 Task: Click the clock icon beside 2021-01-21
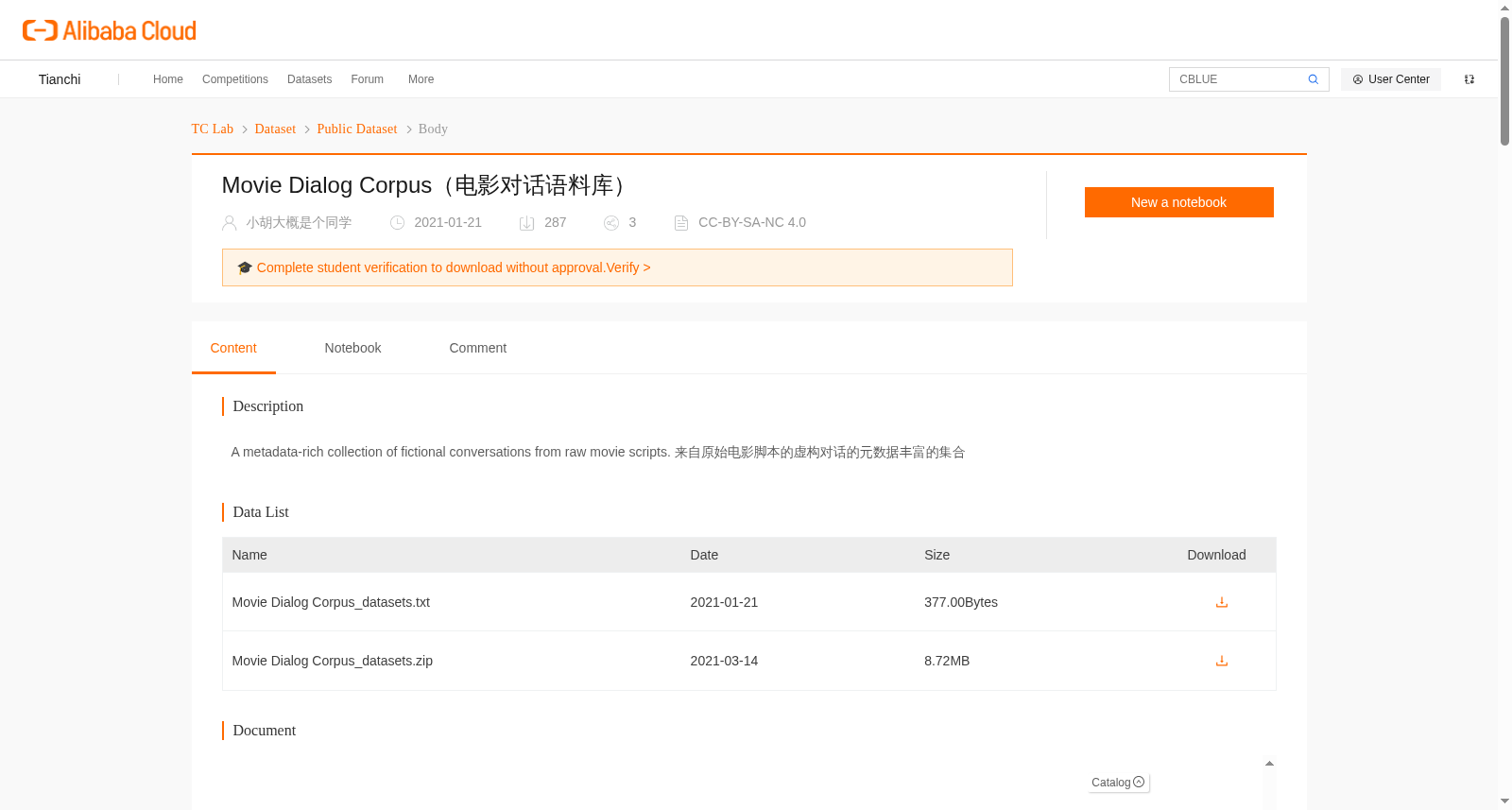(x=398, y=223)
